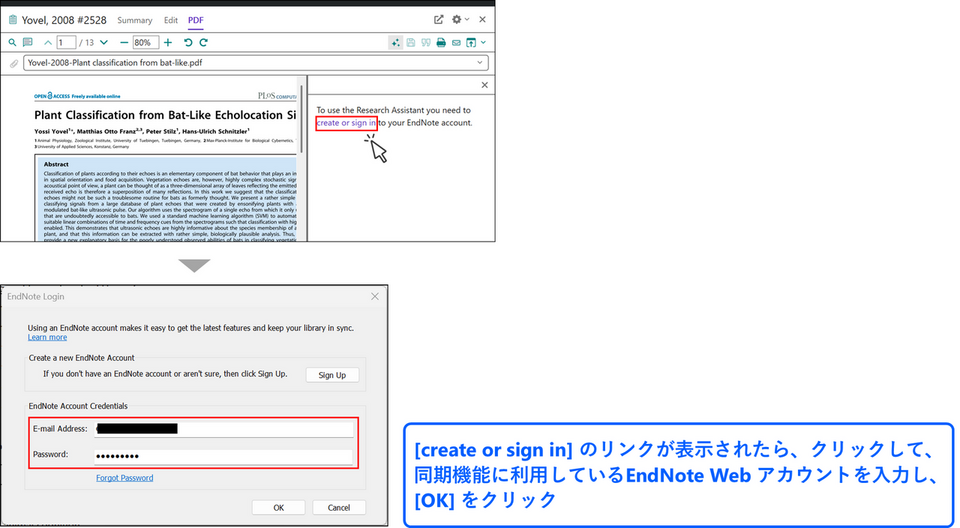Switch to the Edit tab
Image resolution: width=960 pixels, height=528 pixels.
[x=171, y=20]
